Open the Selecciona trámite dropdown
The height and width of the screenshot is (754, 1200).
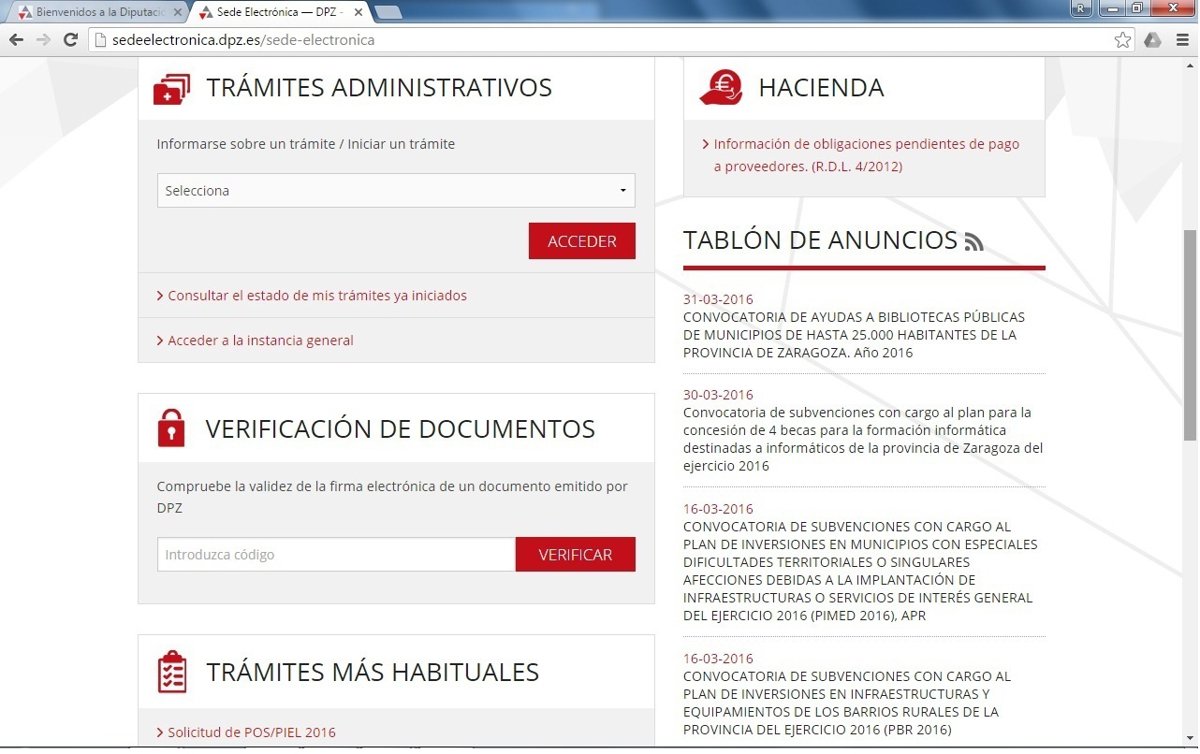395,191
